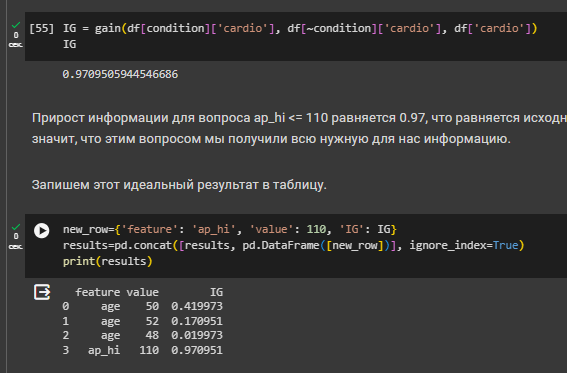Click '0 сек' timing under cell 55 checkmark
Image resolution: width=567 pixels, height=373 pixels.
(x=16, y=40)
